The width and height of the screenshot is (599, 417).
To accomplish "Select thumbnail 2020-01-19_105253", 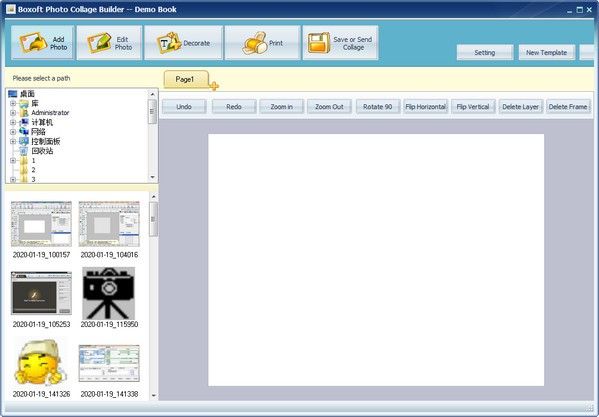I will tap(41, 293).
